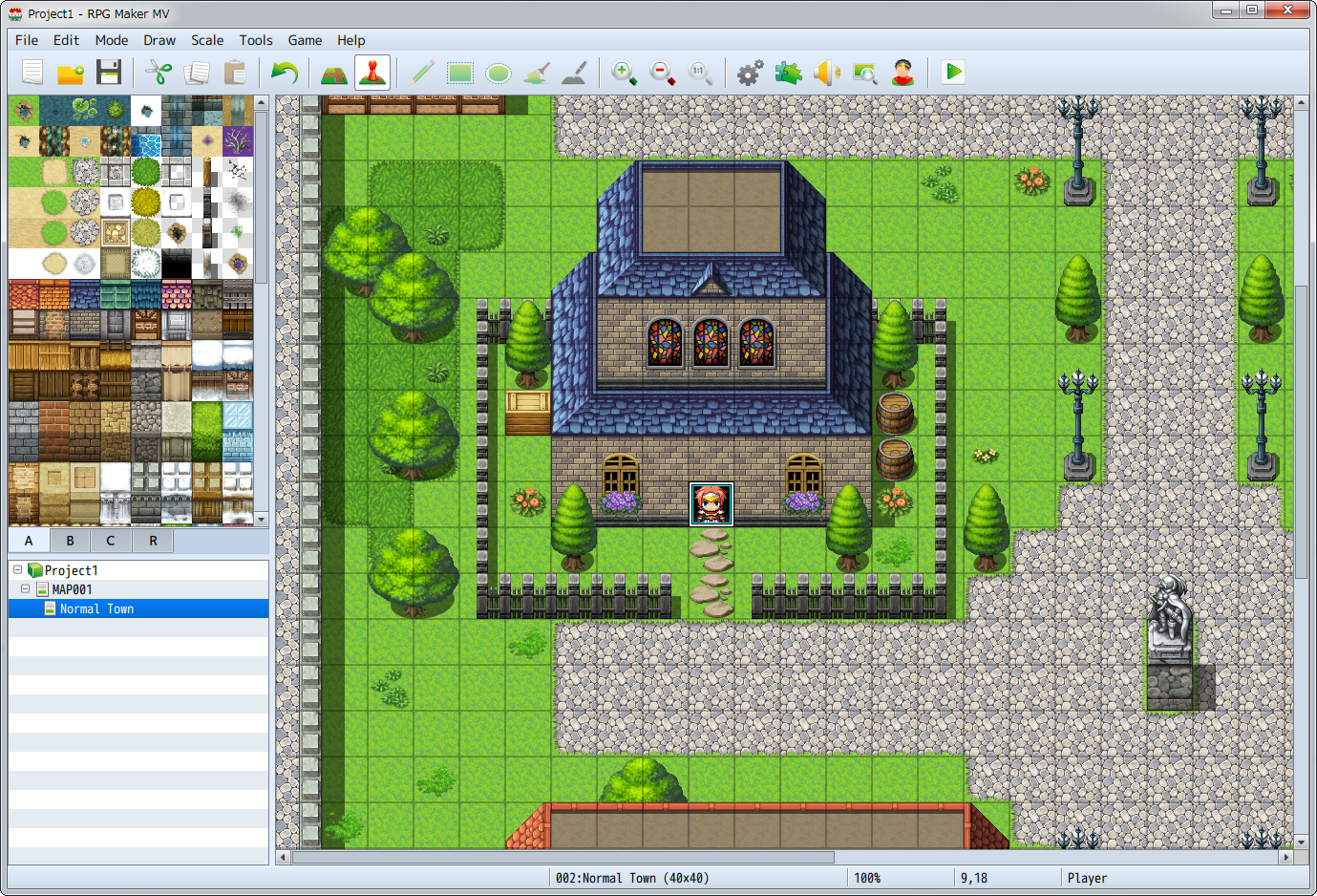Switch to tileset tab A

(29, 541)
